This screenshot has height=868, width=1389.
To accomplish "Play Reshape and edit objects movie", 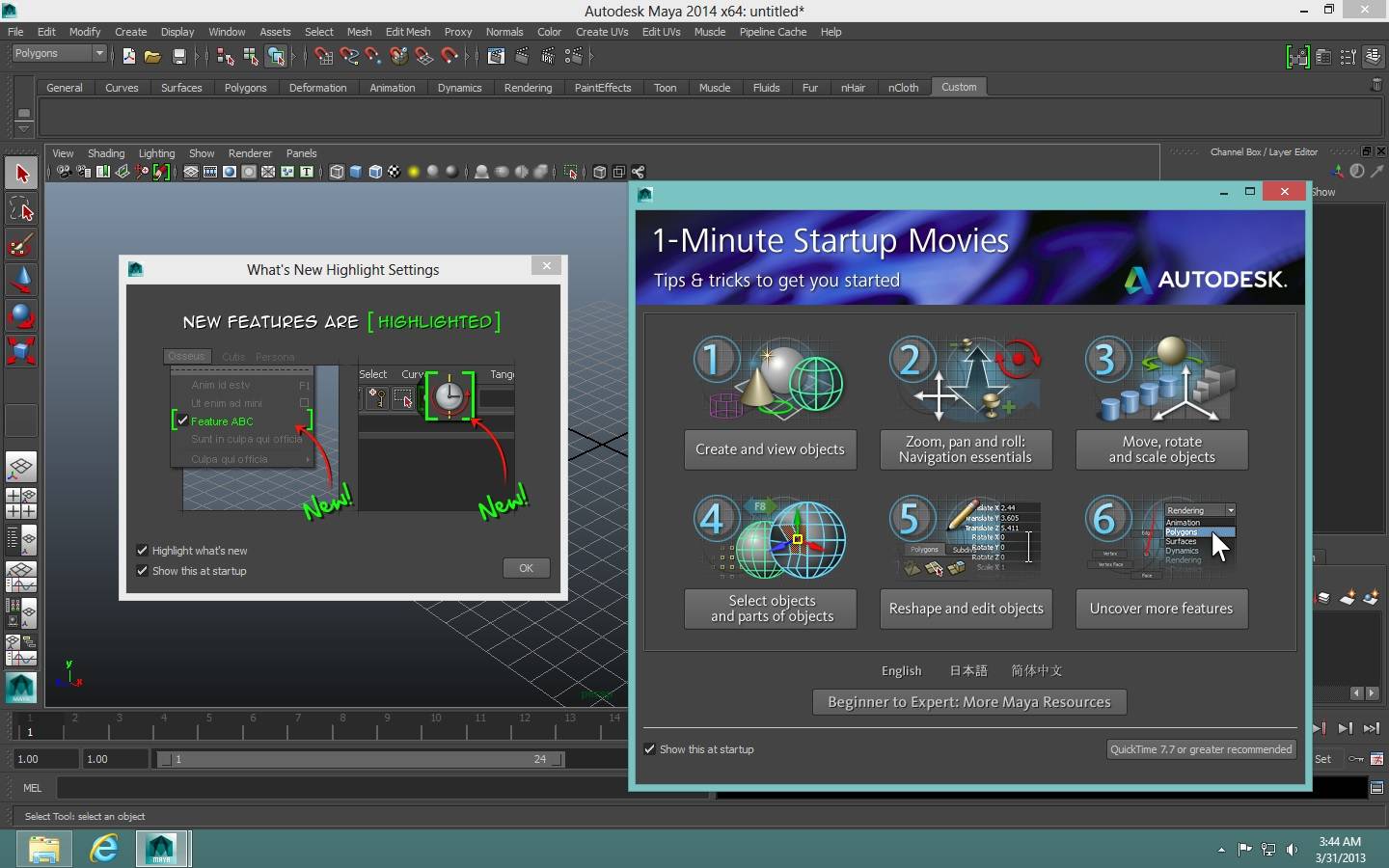I will click(x=965, y=609).
